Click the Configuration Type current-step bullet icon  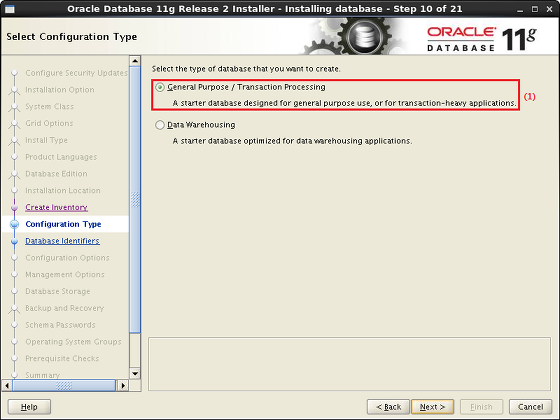coord(14,224)
